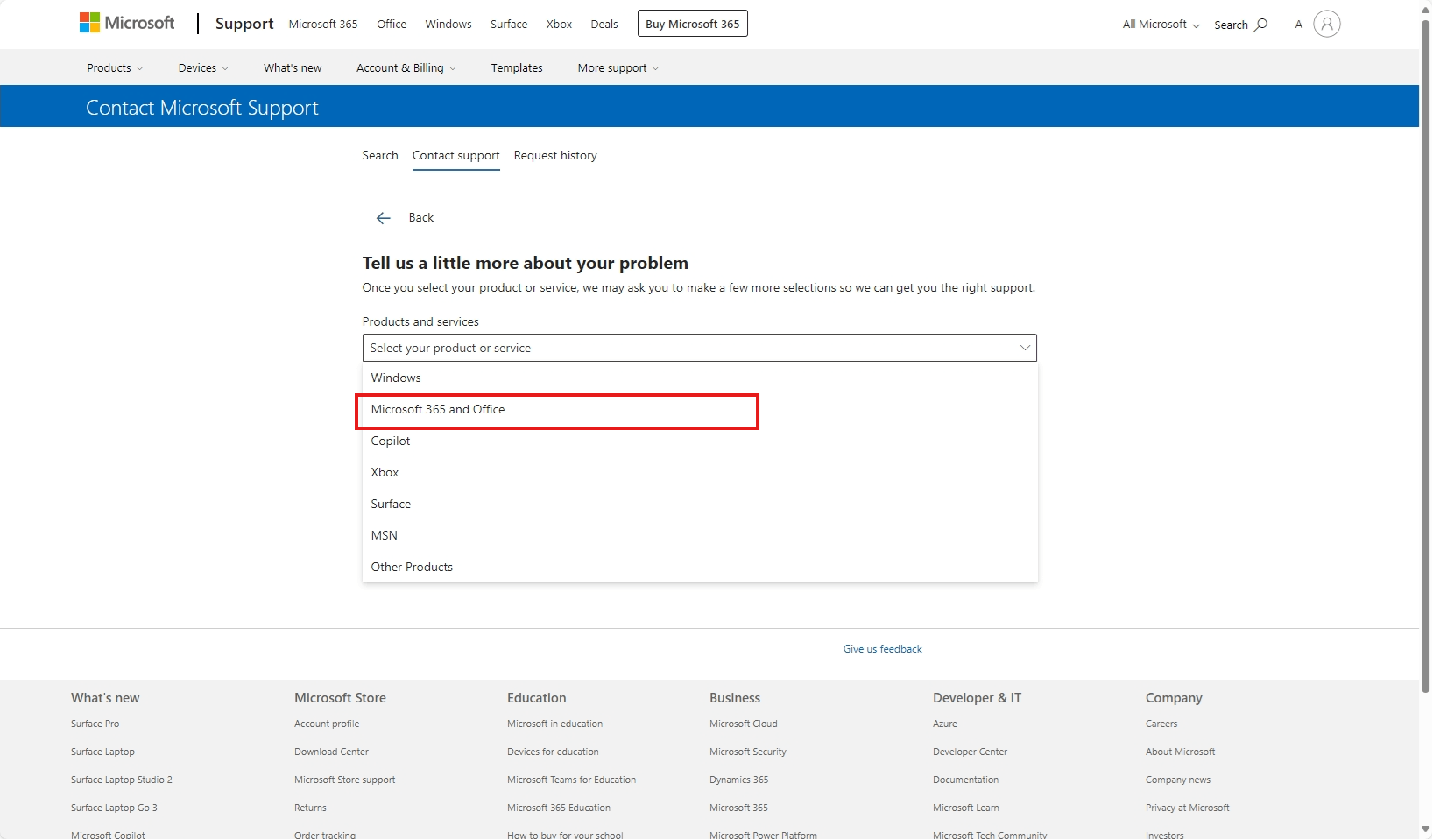
Task: Select MSN from the product list
Action: (x=699, y=535)
